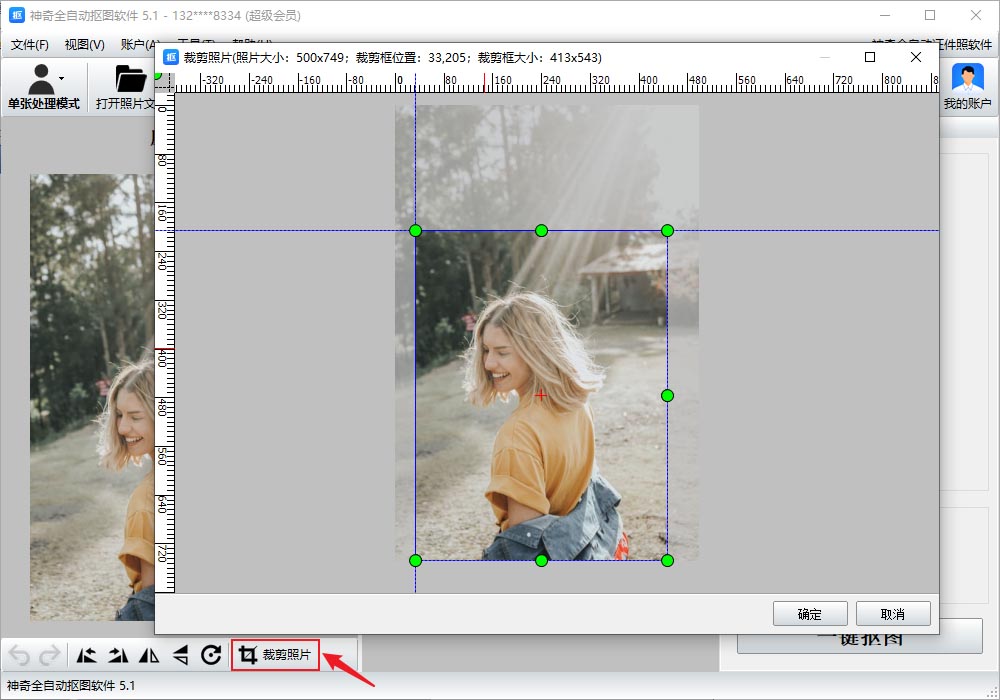Click the circular reset rotation icon
The image size is (1000, 700).
211,656
